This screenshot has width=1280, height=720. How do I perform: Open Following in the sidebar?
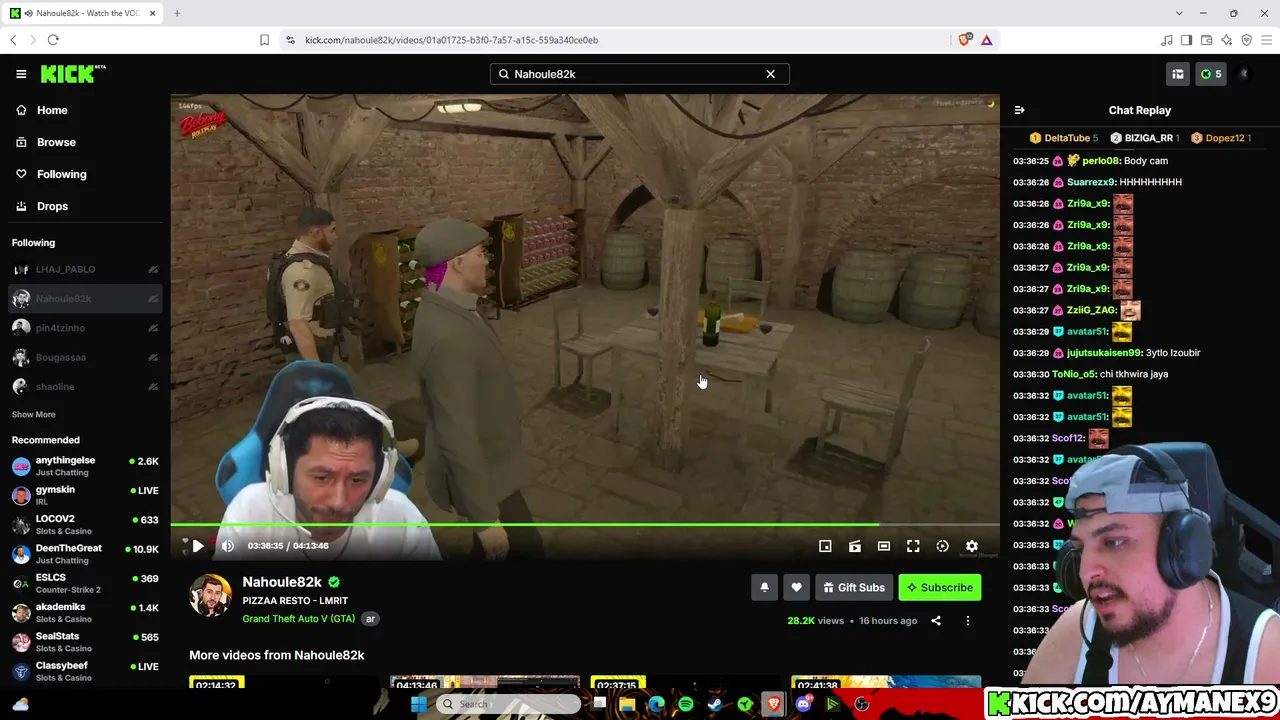point(61,174)
